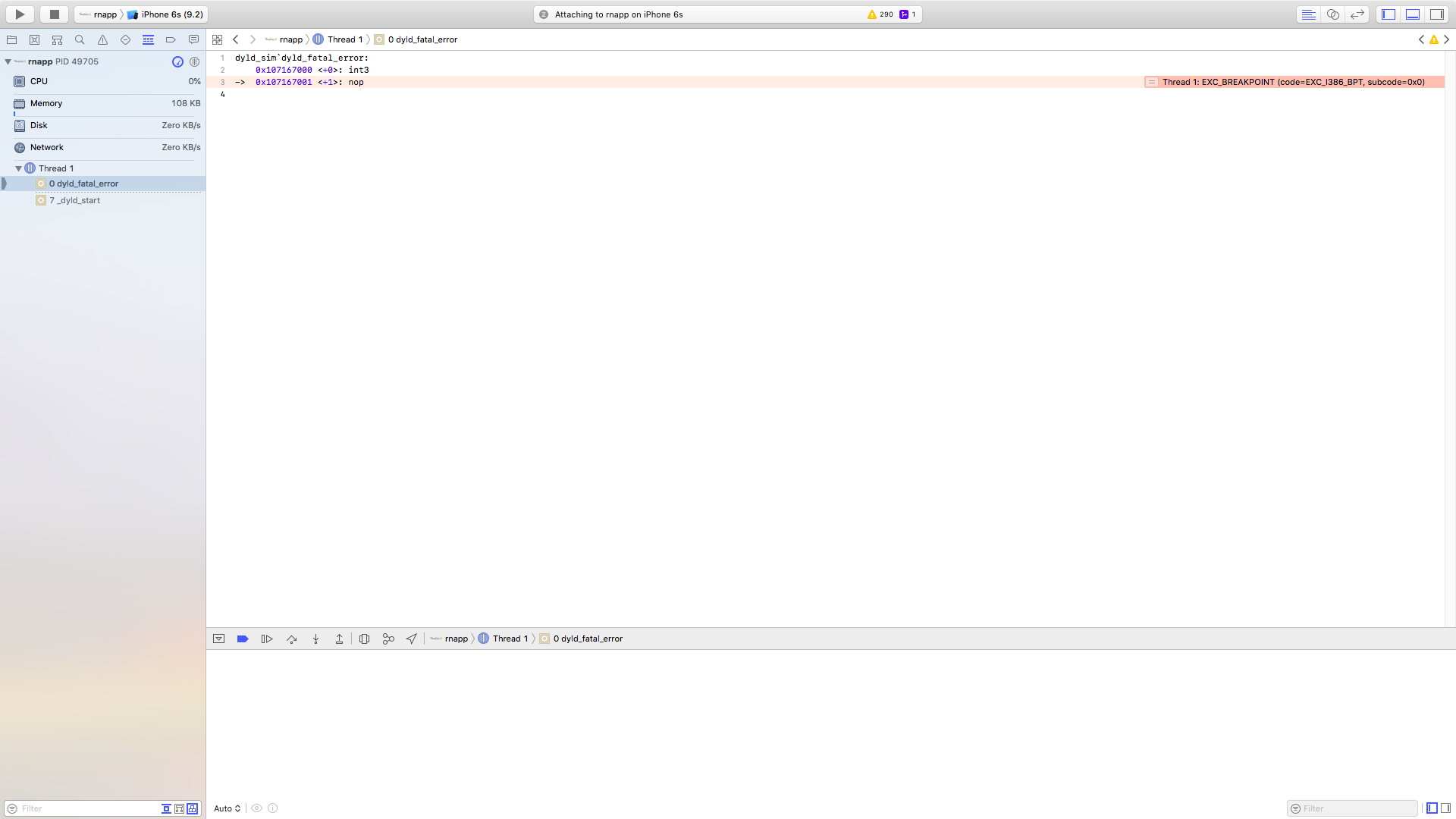Click the Simulate Location arrow icon
Image resolution: width=1456 pixels, height=819 pixels.
click(412, 639)
